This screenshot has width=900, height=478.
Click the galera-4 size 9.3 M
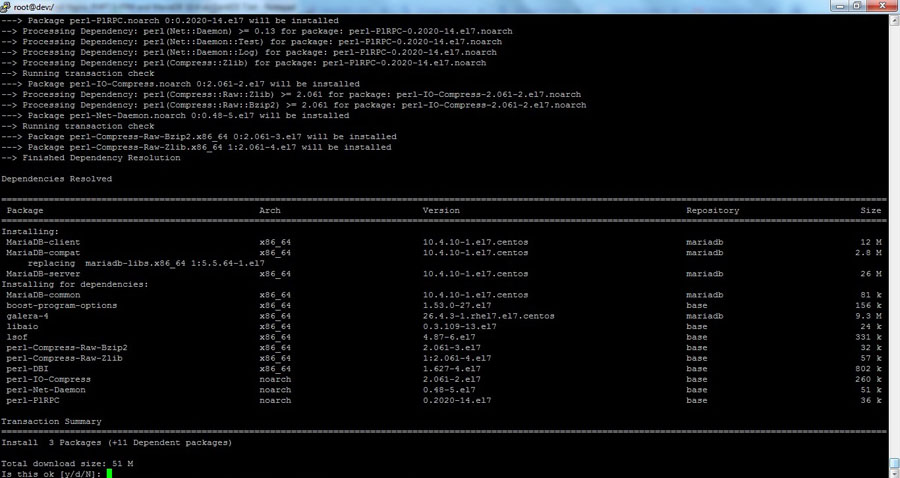(868, 316)
